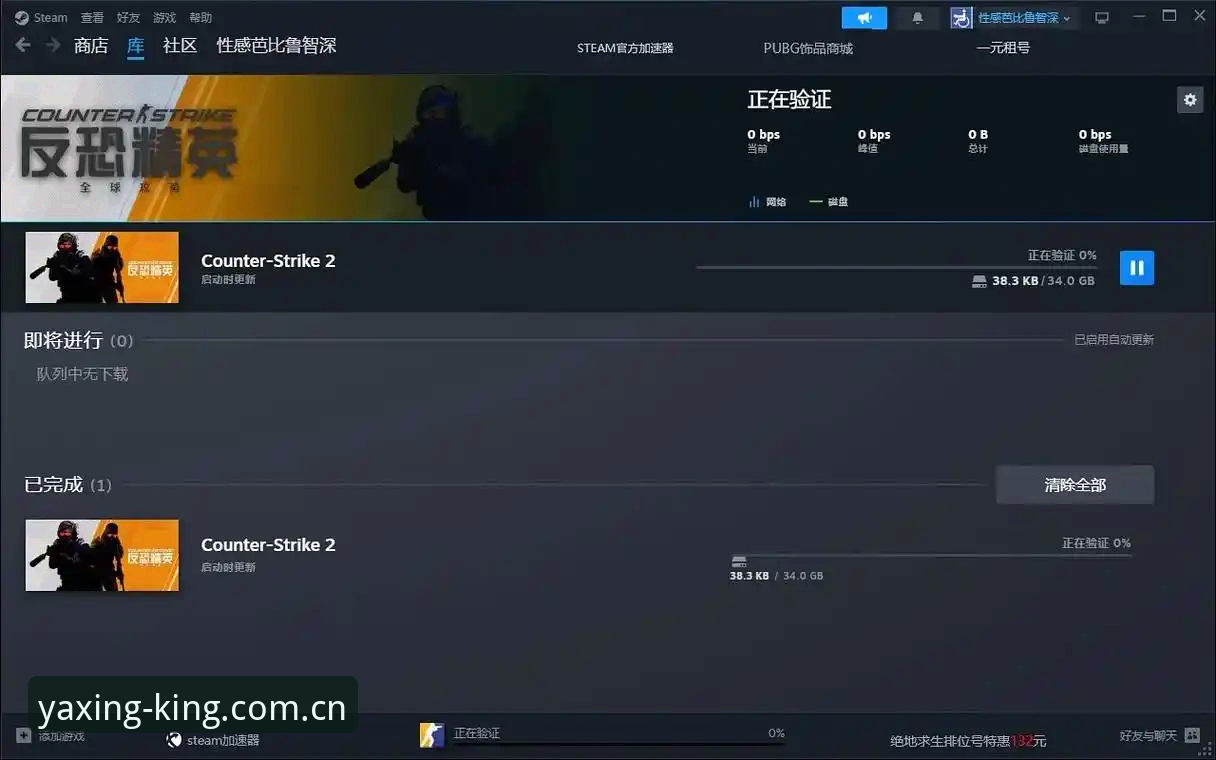
Task: Toggle the 网络 graph legend
Action: tap(767, 202)
